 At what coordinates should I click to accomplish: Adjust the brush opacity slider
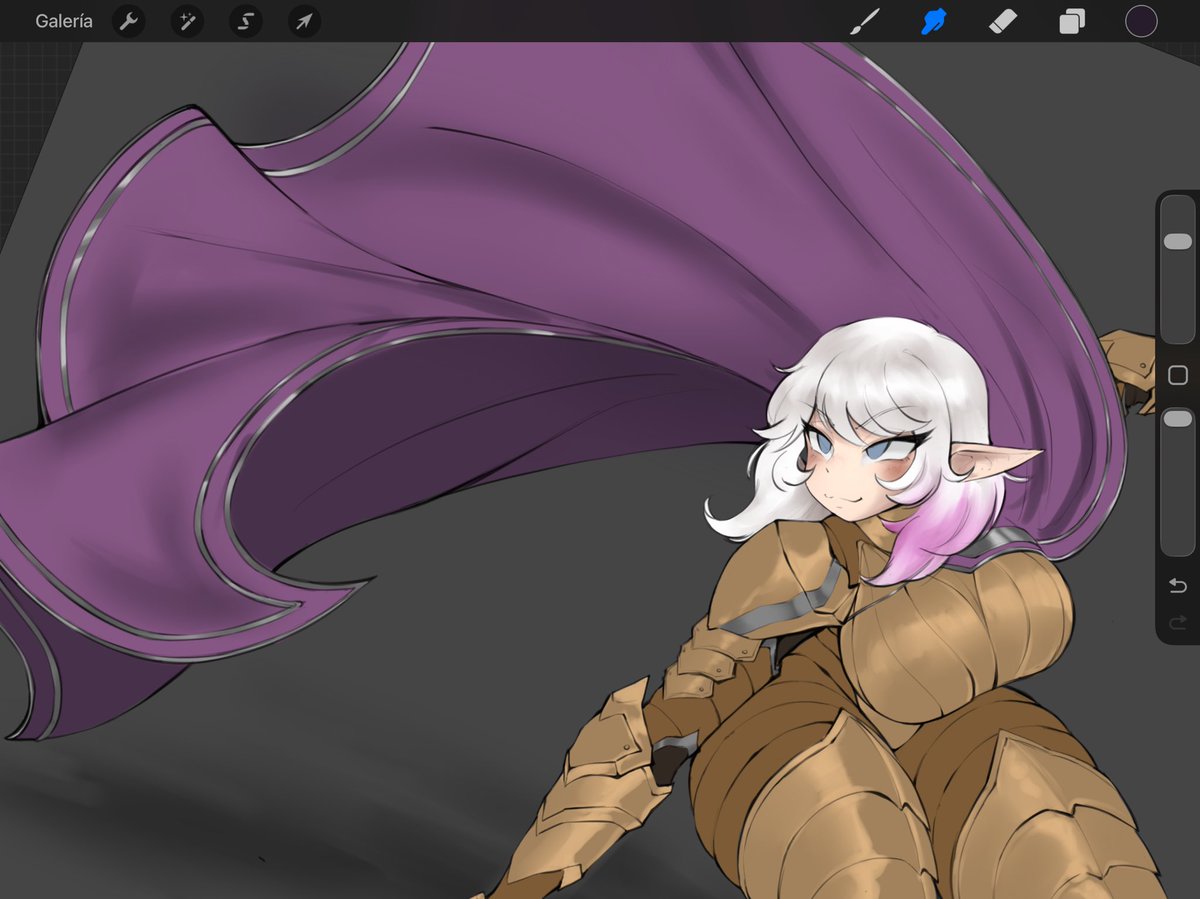(x=1178, y=480)
